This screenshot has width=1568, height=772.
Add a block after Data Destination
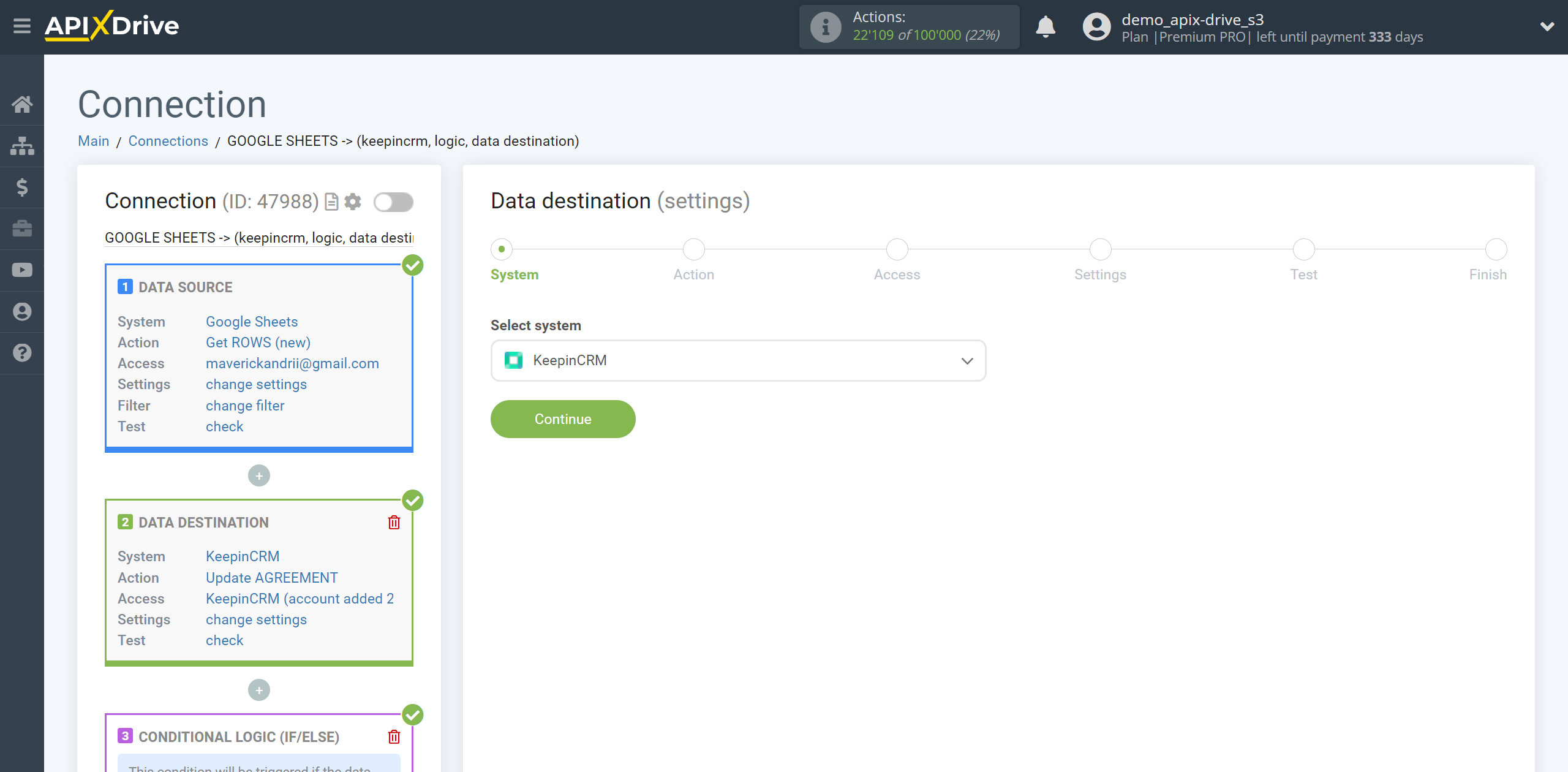point(259,691)
